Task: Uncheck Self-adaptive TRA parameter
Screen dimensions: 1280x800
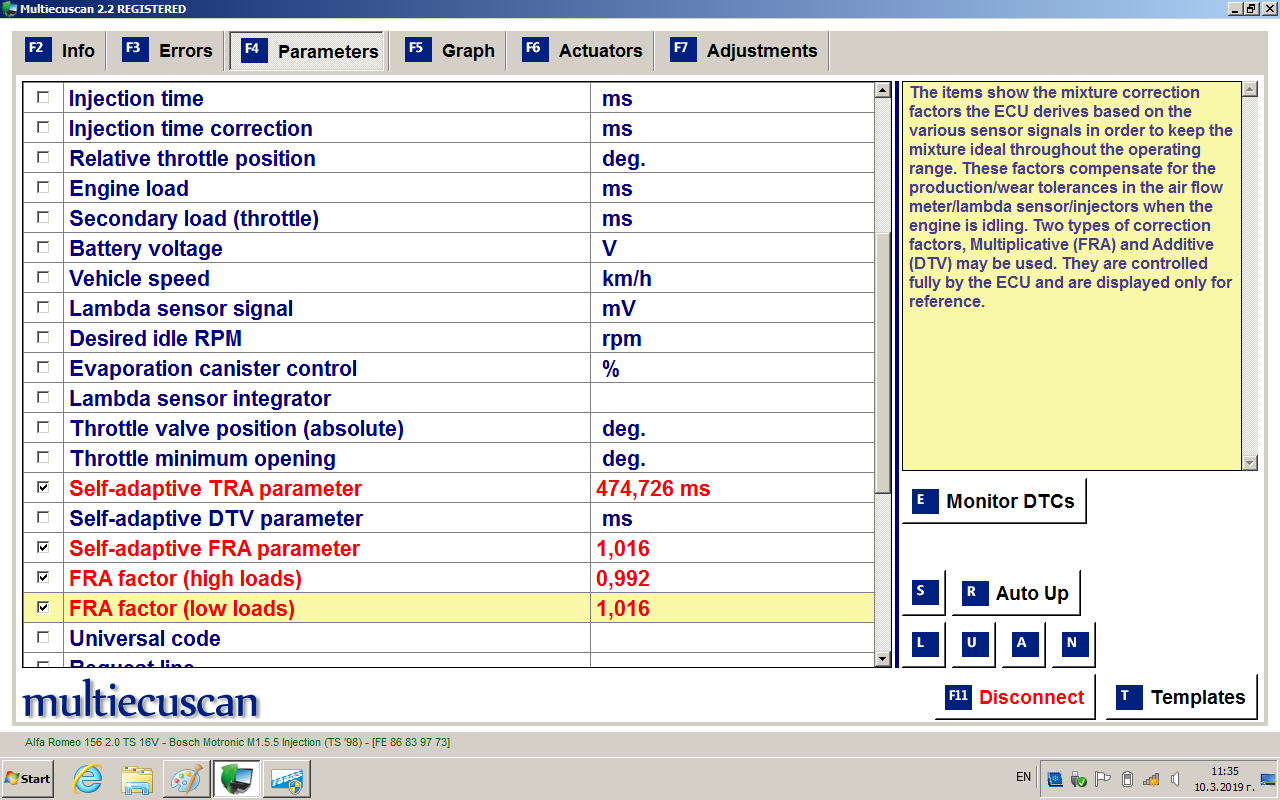Action: click(x=43, y=488)
